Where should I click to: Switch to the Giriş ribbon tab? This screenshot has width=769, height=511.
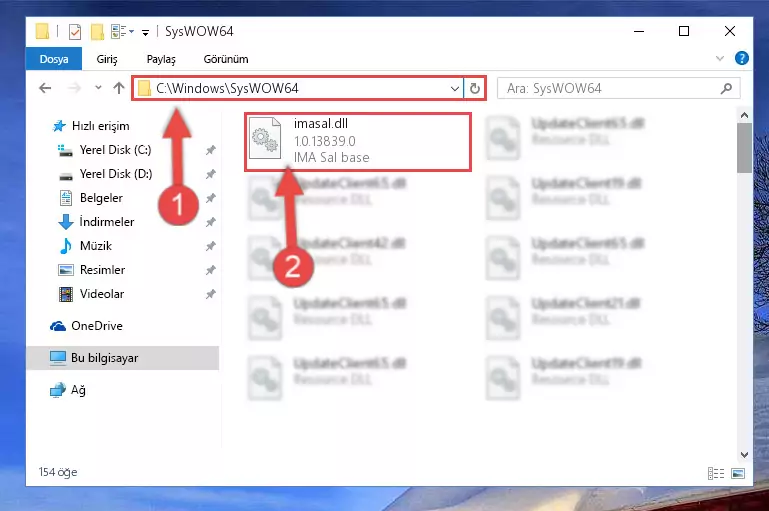(x=107, y=59)
